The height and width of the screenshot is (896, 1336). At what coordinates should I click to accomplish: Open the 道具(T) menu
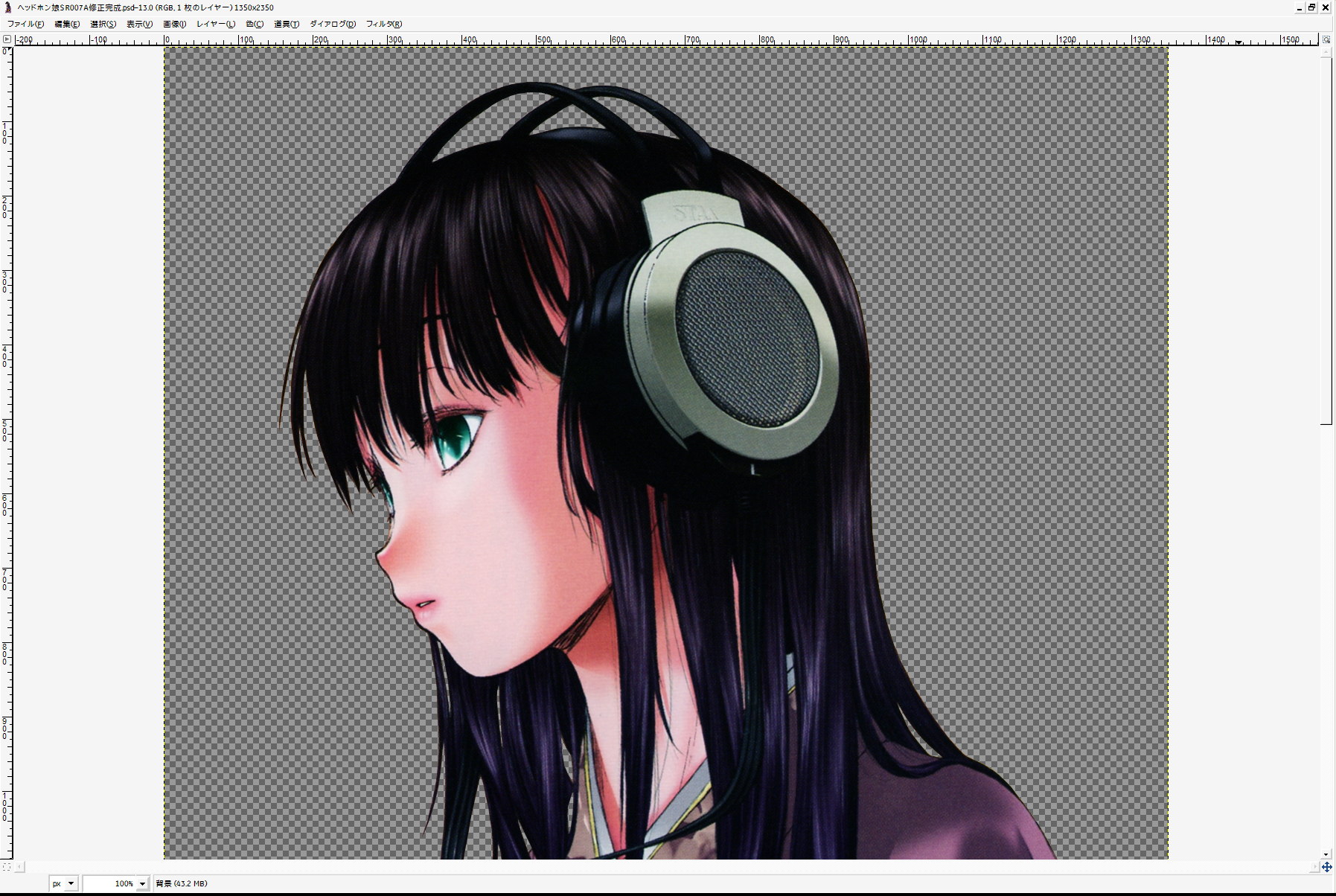pyautogui.click(x=287, y=24)
